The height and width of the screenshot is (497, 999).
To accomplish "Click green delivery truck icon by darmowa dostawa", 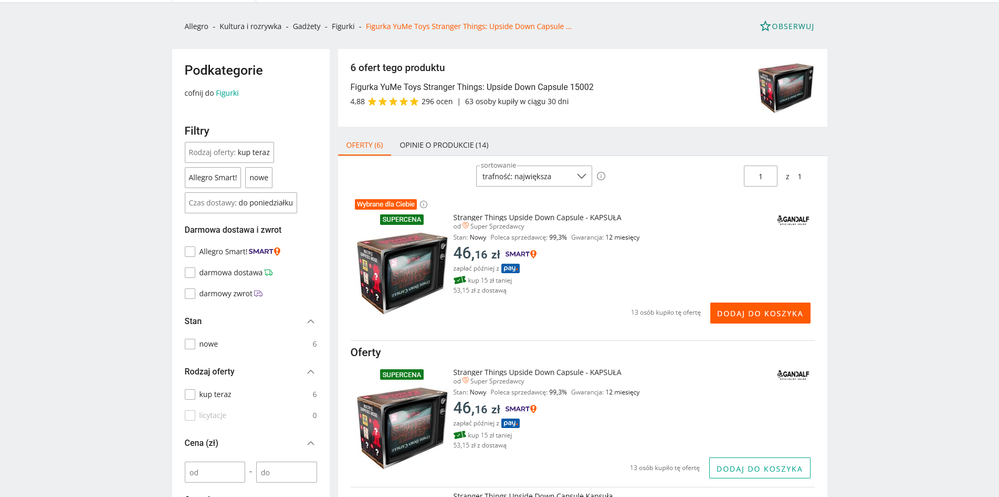I will click(268, 272).
